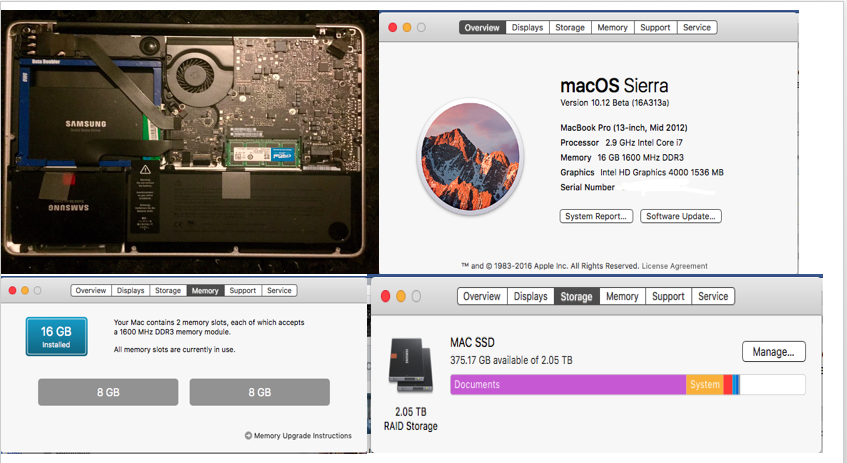The image size is (847, 463).
Task: Click the Memory Upgrade Instructions arrow icon
Action: coord(248,435)
